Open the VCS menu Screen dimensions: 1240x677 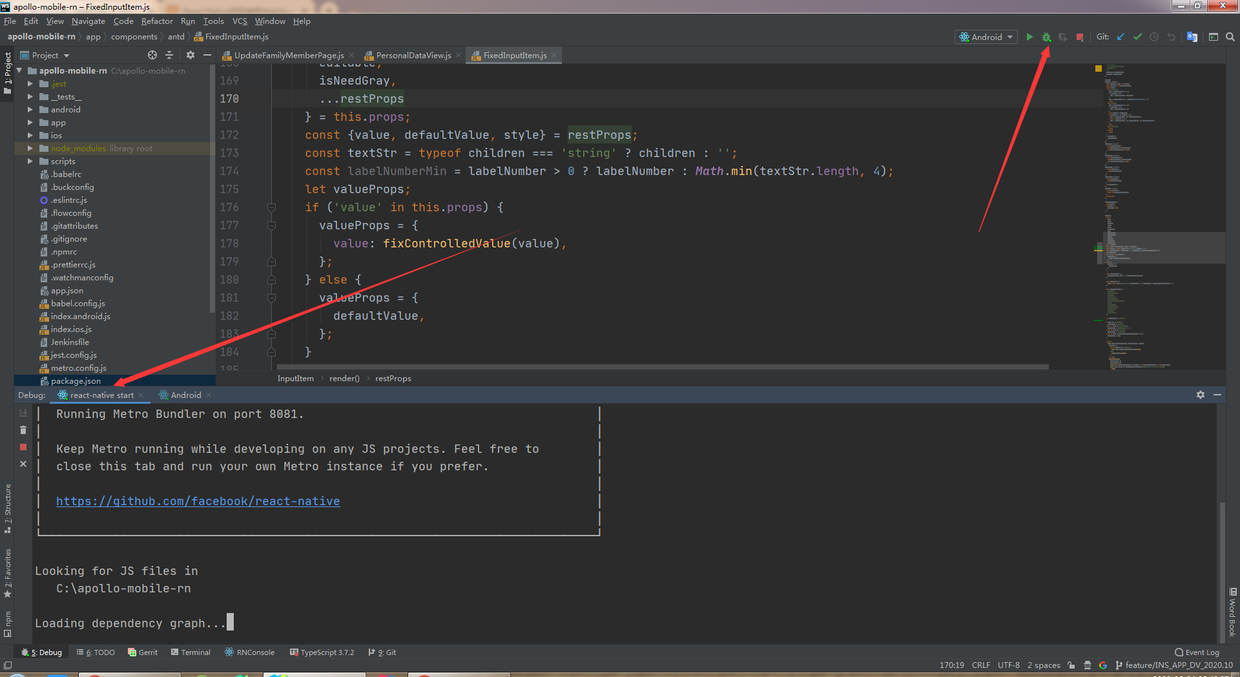tap(240, 21)
